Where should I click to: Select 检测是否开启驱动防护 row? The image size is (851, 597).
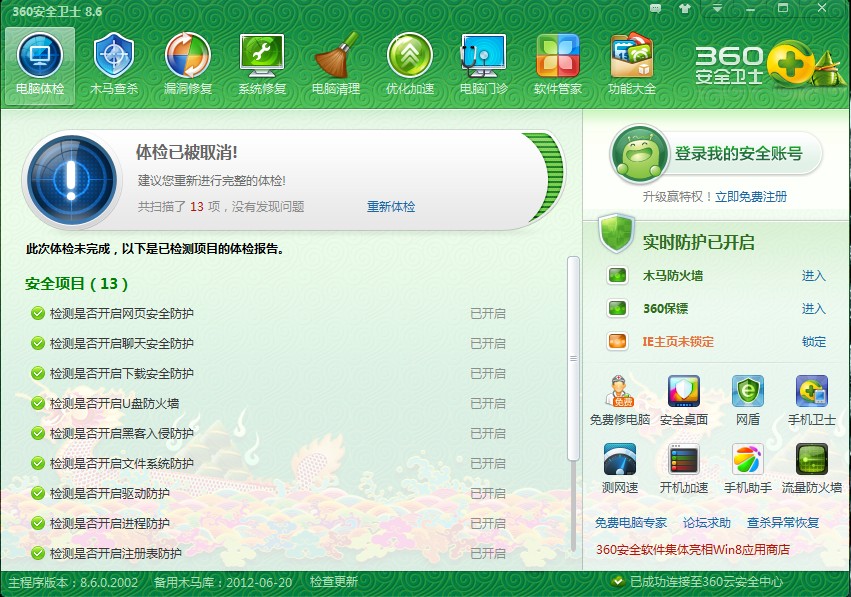tap(268, 493)
